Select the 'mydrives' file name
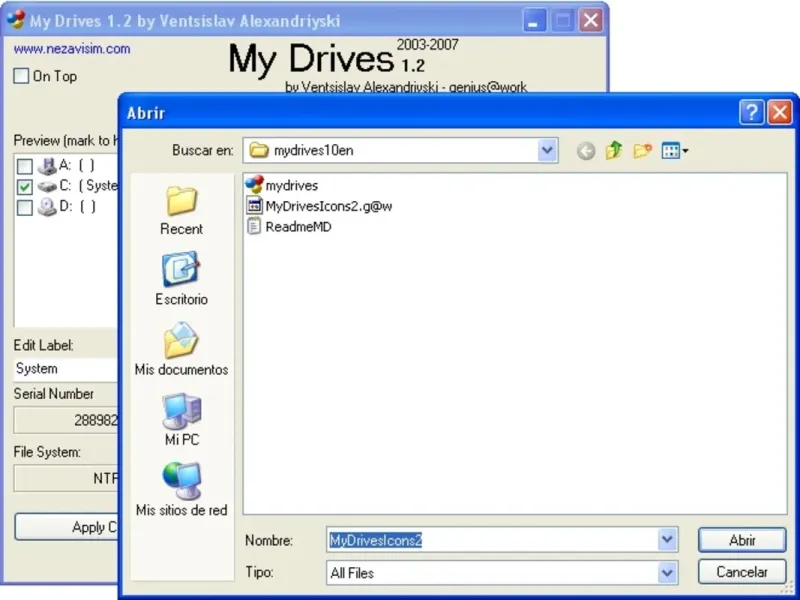Viewport: 800px width, 600px height. pyautogui.click(x=292, y=185)
